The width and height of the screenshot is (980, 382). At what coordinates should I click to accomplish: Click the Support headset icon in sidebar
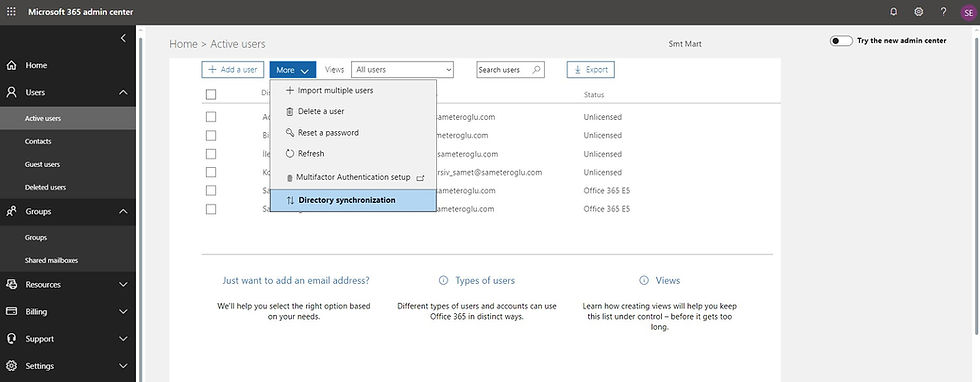click(11, 338)
